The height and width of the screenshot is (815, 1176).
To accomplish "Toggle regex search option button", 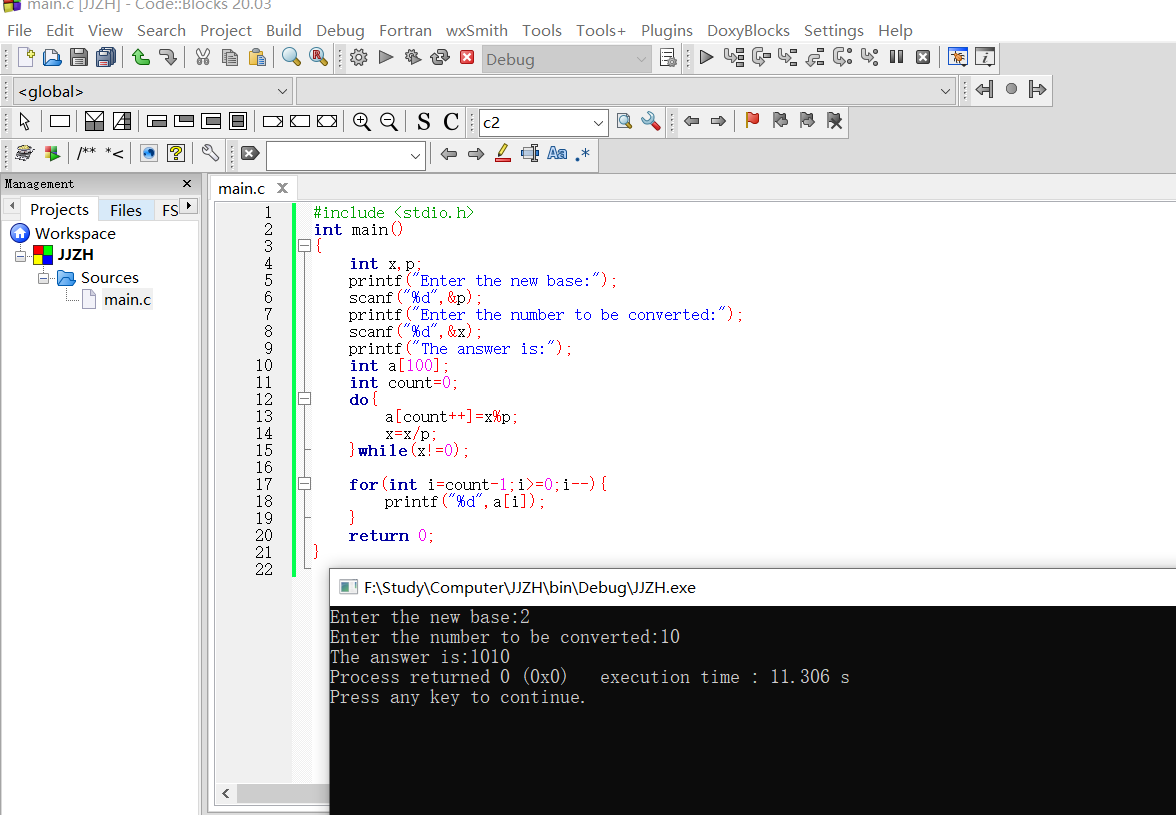I will click(583, 154).
